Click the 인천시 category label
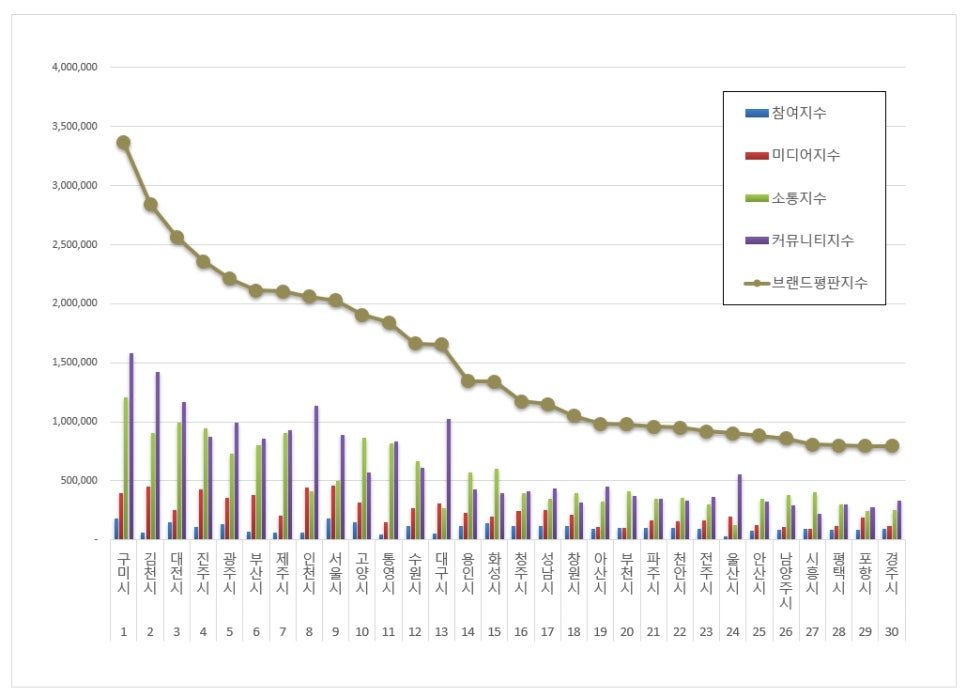The width and height of the screenshot is (966, 697). (x=309, y=573)
